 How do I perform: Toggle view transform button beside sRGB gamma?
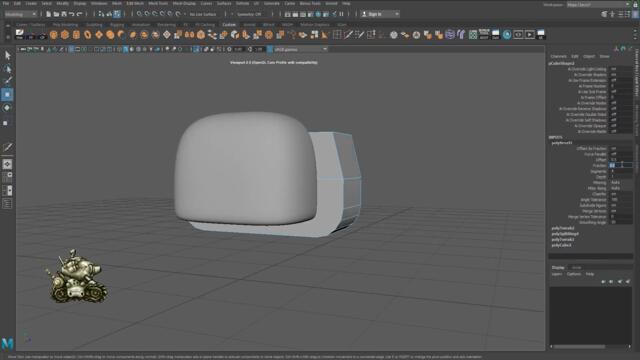[x=270, y=49]
